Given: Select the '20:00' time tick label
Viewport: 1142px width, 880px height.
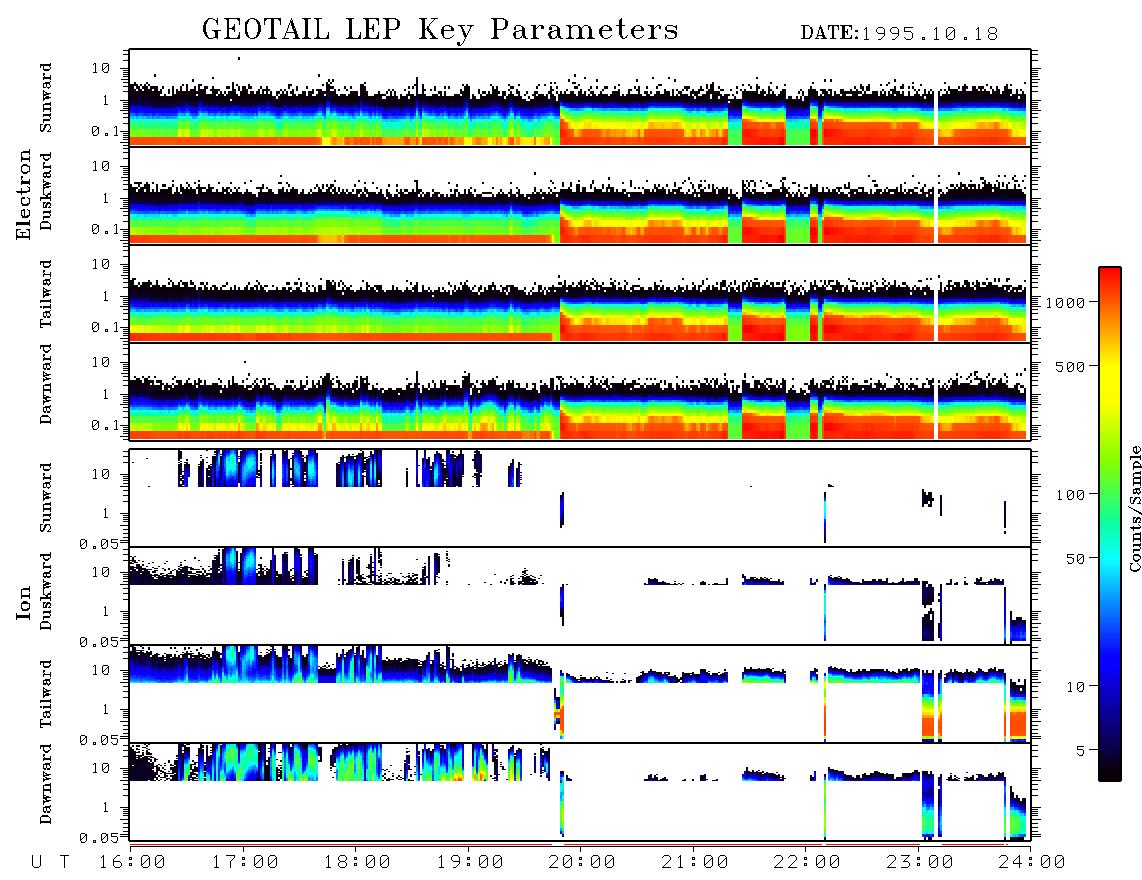Looking at the screenshot, I should tap(583, 863).
